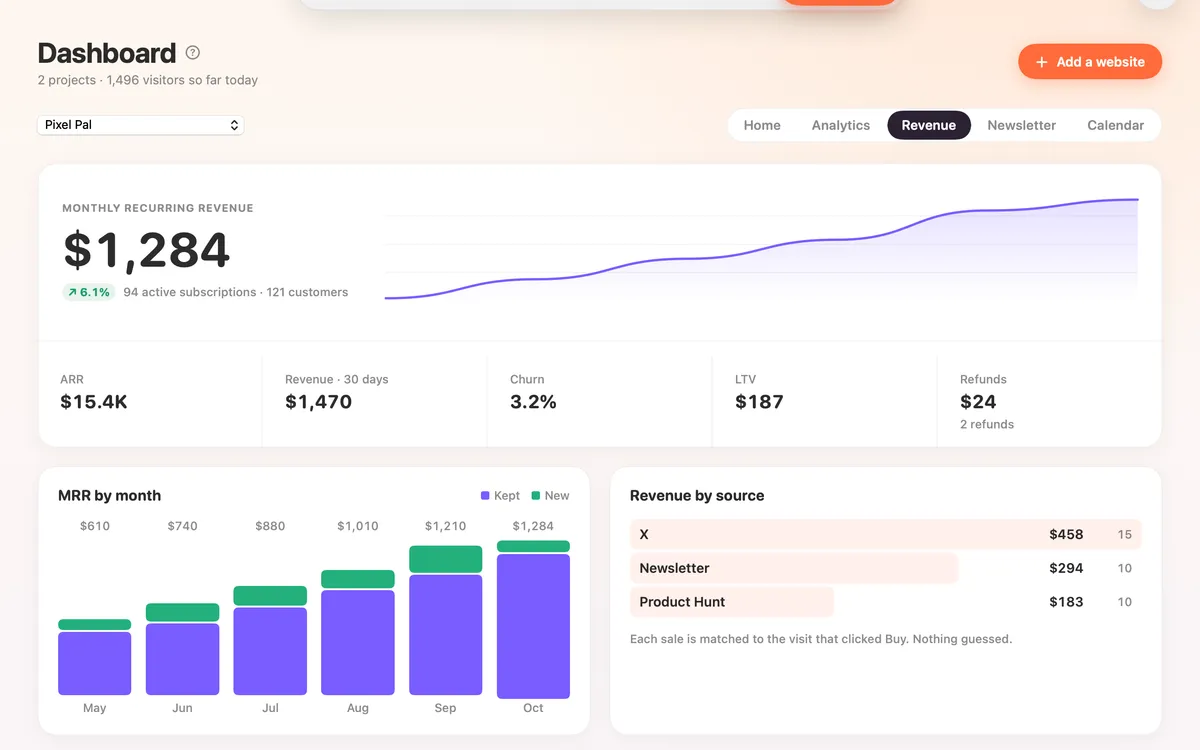The width and height of the screenshot is (1200, 750).
Task: Select the green New segment of the Sep bar
Action: tap(446, 559)
